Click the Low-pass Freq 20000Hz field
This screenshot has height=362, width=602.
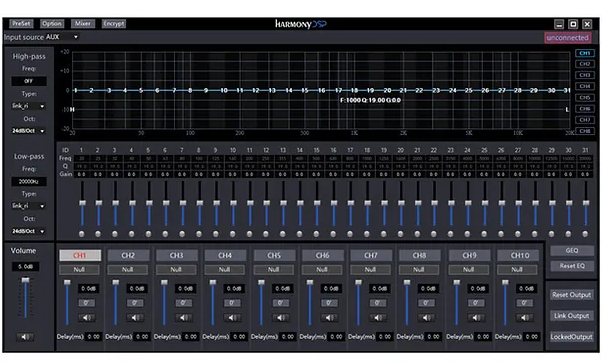pyautogui.click(x=29, y=182)
